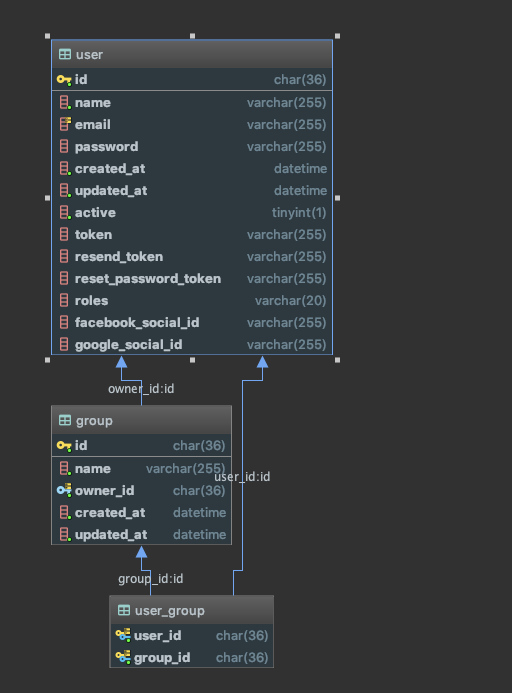
Task: Click the user table icon
Action: point(65,54)
